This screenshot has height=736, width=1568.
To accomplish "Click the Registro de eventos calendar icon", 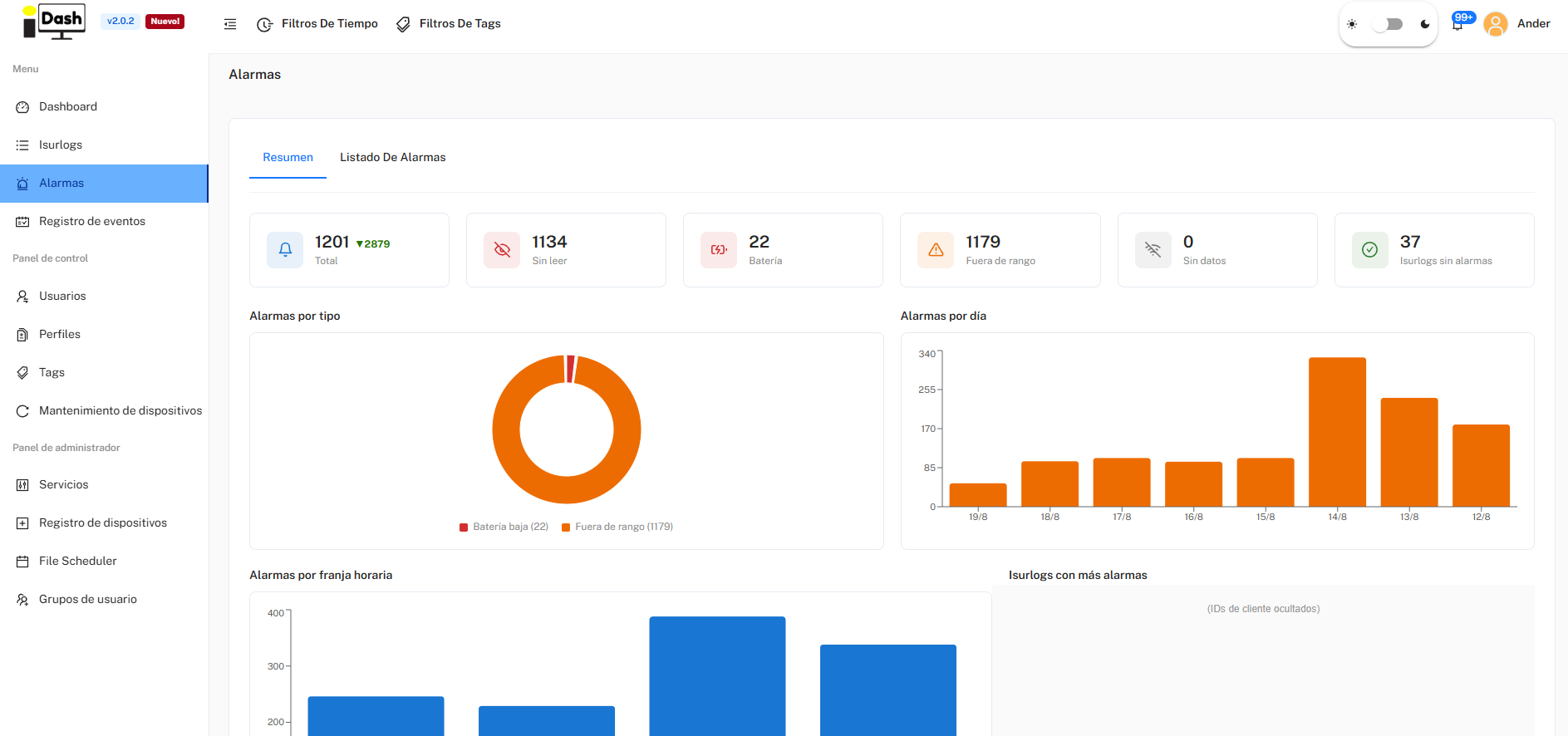I will click(22, 222).
